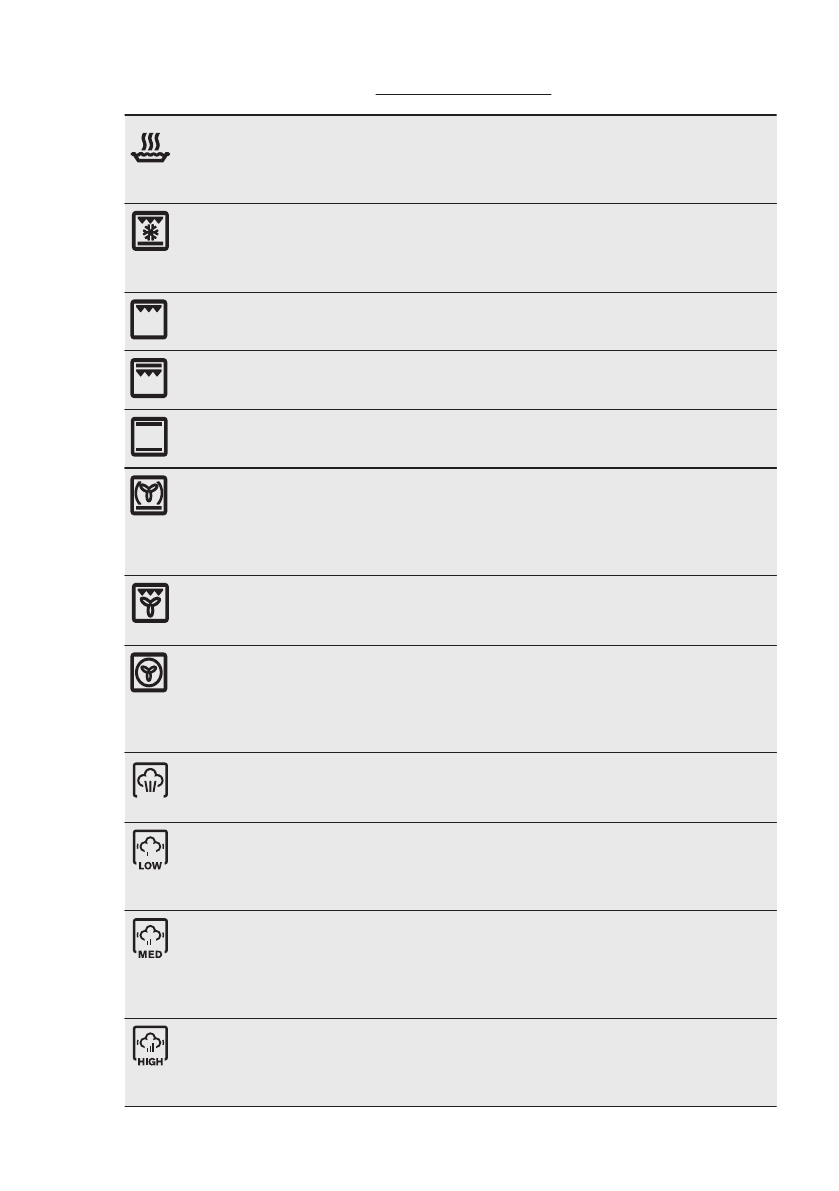Select the fan with bottom heat icon
The height and width of the screenshot is (1191, 839).
coord(150,496)
